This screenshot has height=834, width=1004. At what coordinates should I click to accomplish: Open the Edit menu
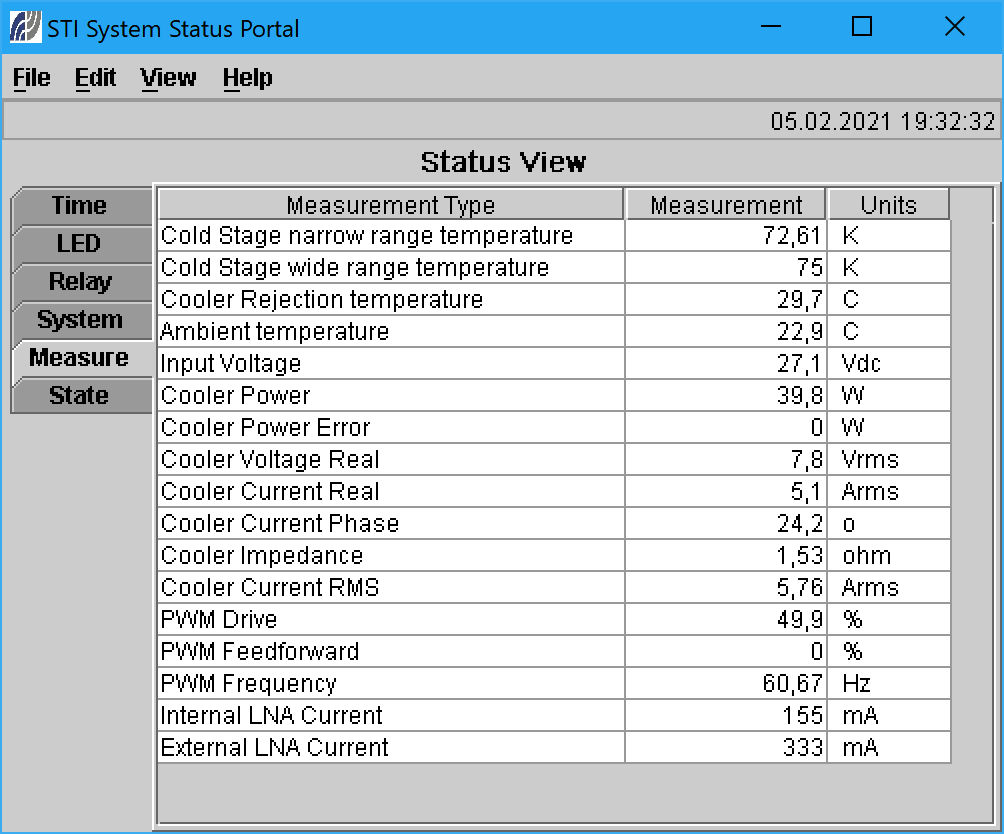pos(95,77)
